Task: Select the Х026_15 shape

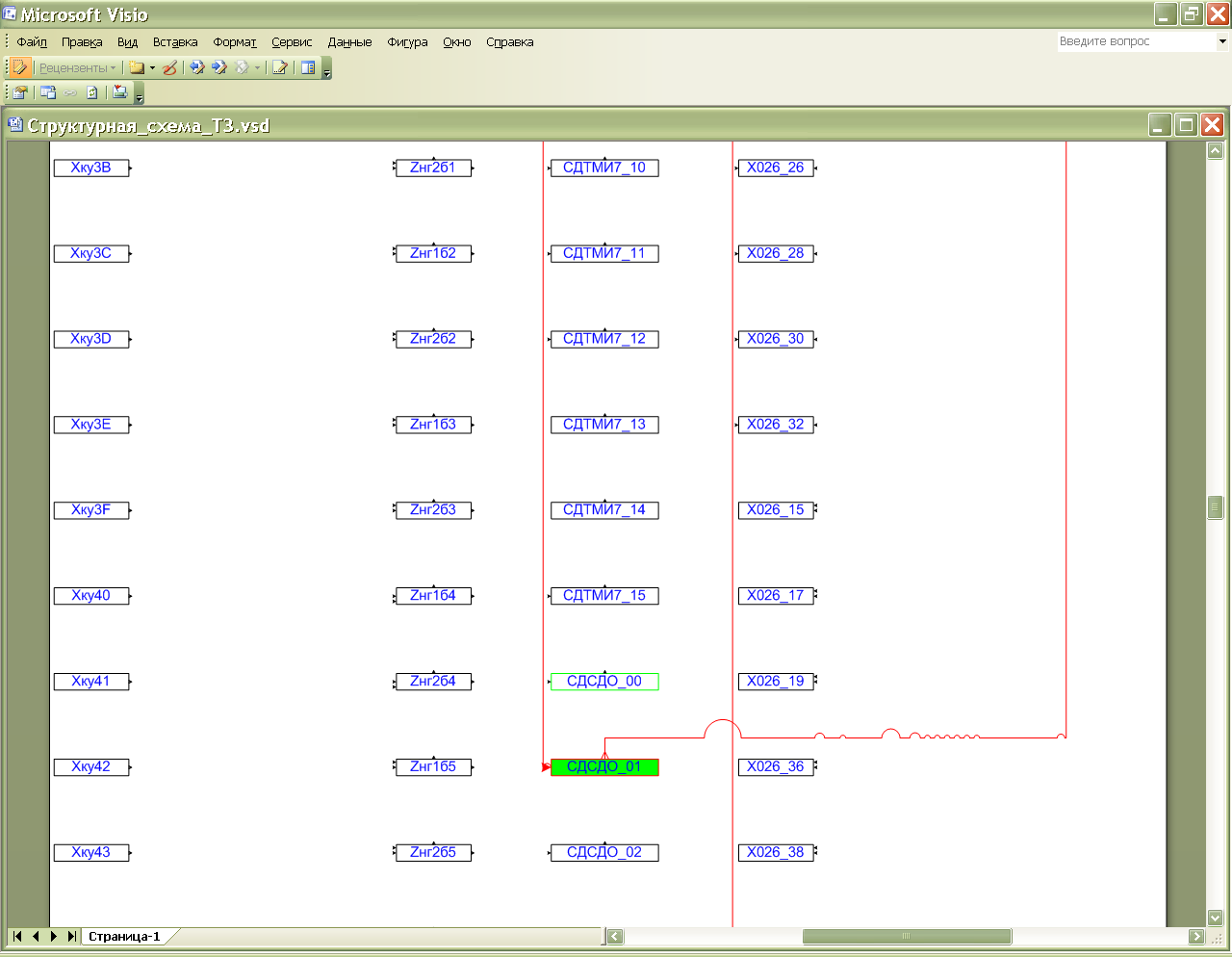Action: 776,509
